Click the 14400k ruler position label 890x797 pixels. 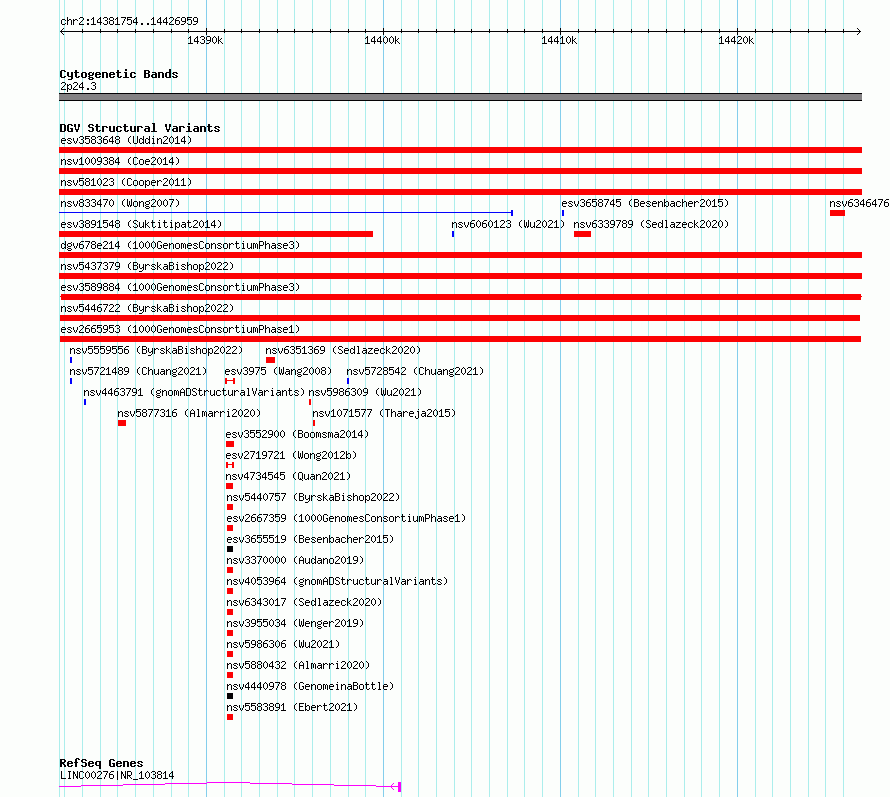coord(382,40)
